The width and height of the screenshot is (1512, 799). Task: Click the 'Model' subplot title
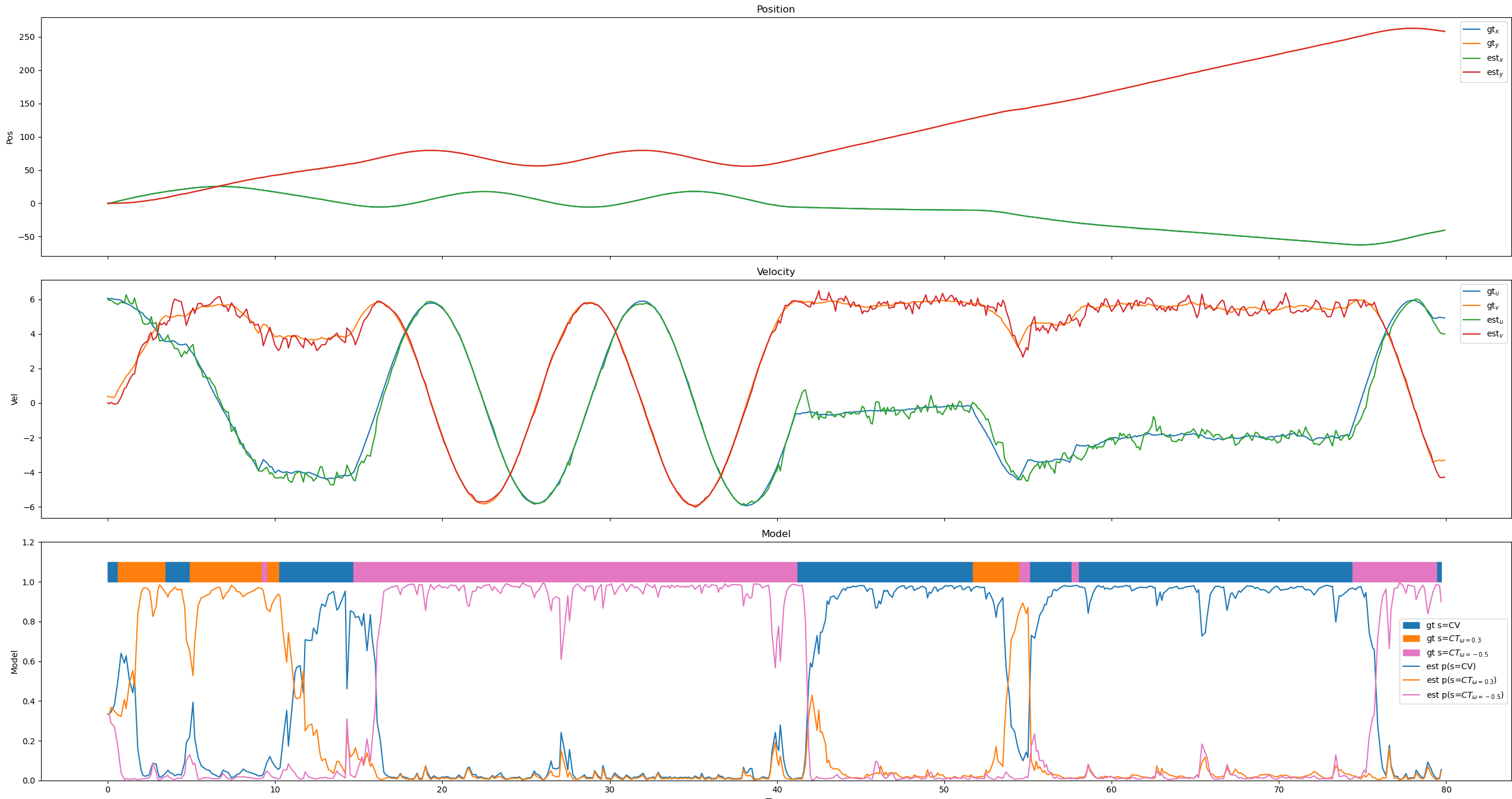(775, 534)
